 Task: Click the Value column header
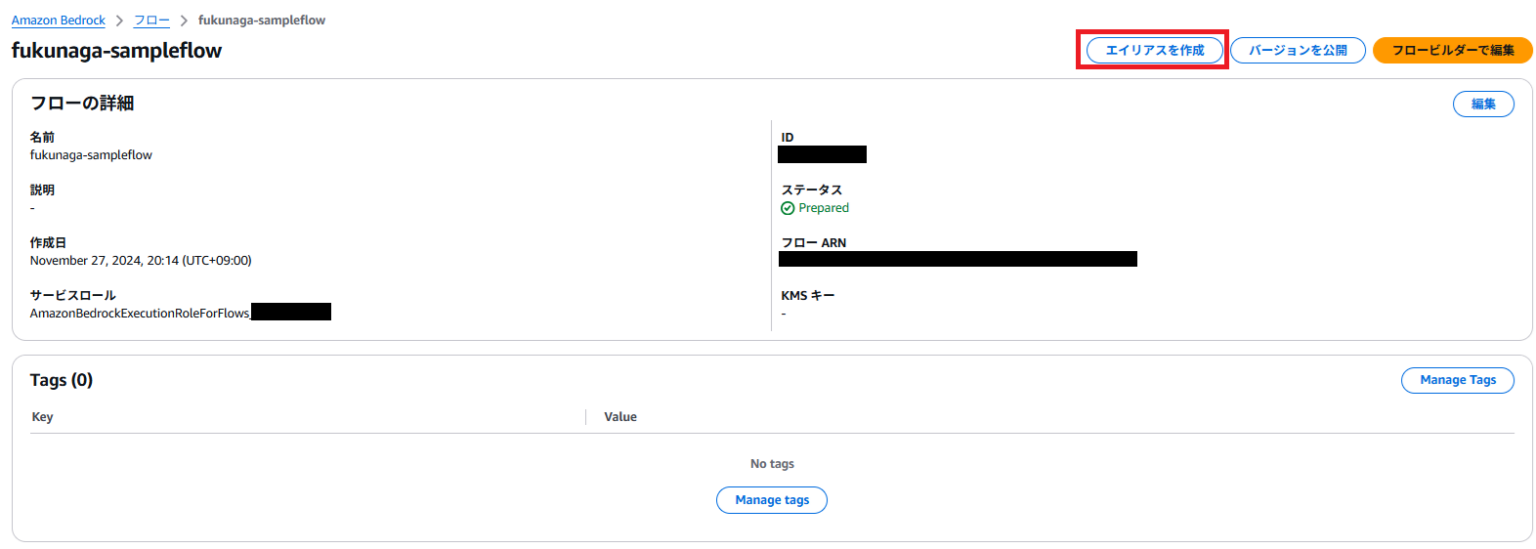pyautogui.click(x=620, y=417)
